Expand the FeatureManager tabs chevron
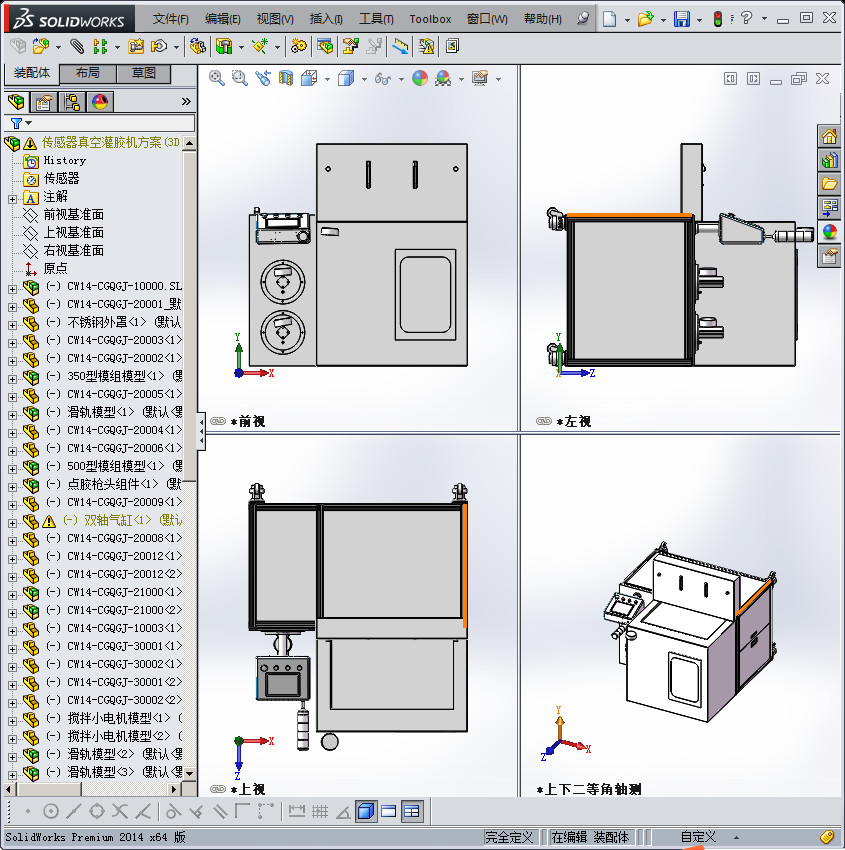This screenshot has height=850, width=845. 186,101
